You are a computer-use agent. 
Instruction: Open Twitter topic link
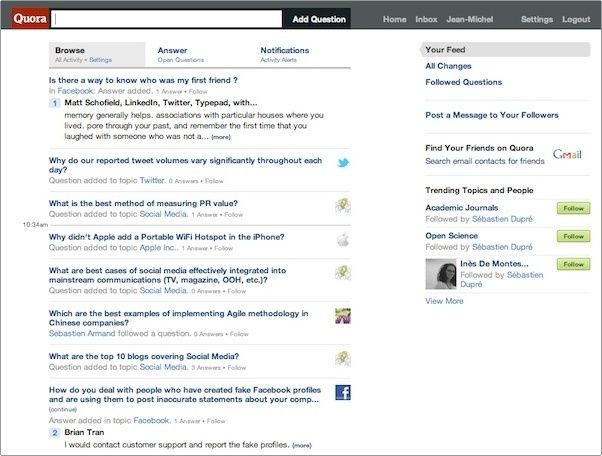click(152, 180)
